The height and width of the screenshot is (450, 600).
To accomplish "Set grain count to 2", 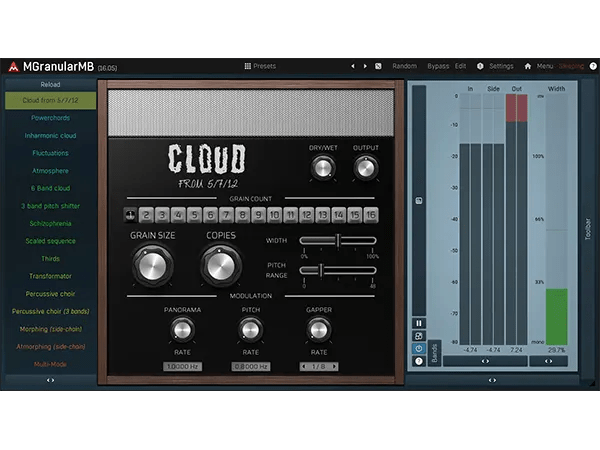I will pyautogui.click(x=146, y=215).
